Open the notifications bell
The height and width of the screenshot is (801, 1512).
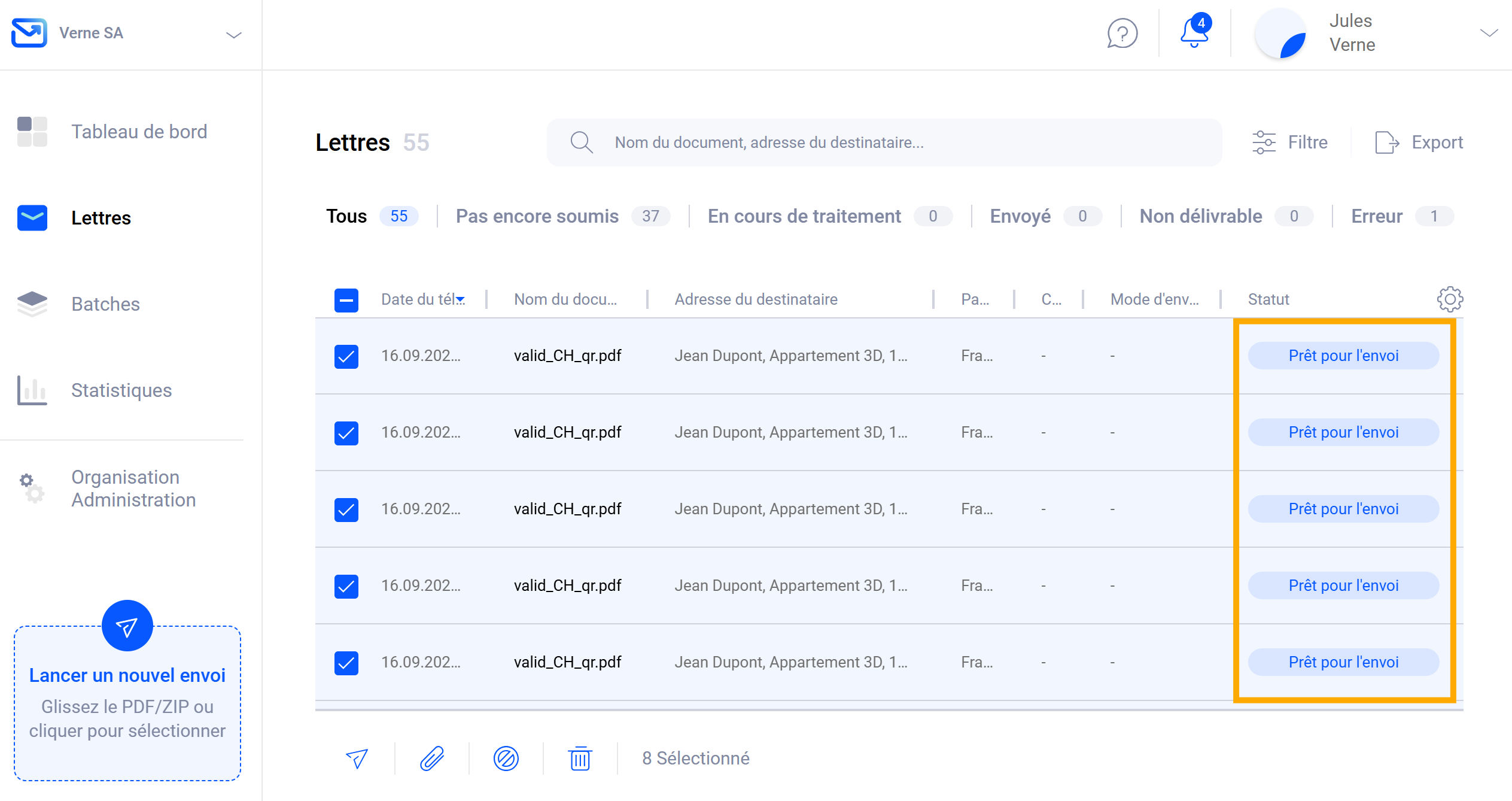click(1194, 33)
